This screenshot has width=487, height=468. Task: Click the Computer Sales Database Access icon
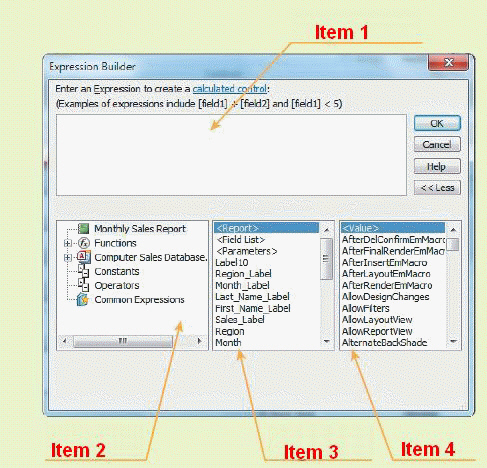click(84, 257)
